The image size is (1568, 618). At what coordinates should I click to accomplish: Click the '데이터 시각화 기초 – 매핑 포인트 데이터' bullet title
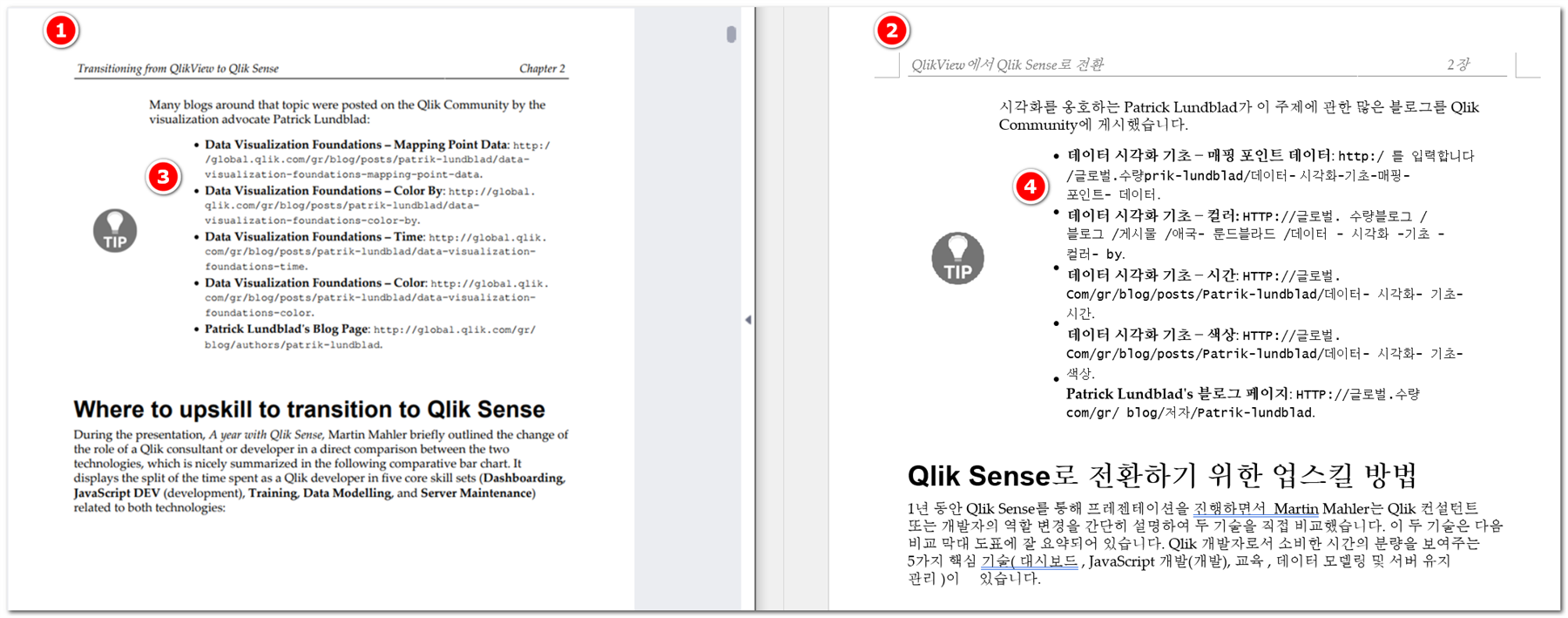coord(1200,155)
